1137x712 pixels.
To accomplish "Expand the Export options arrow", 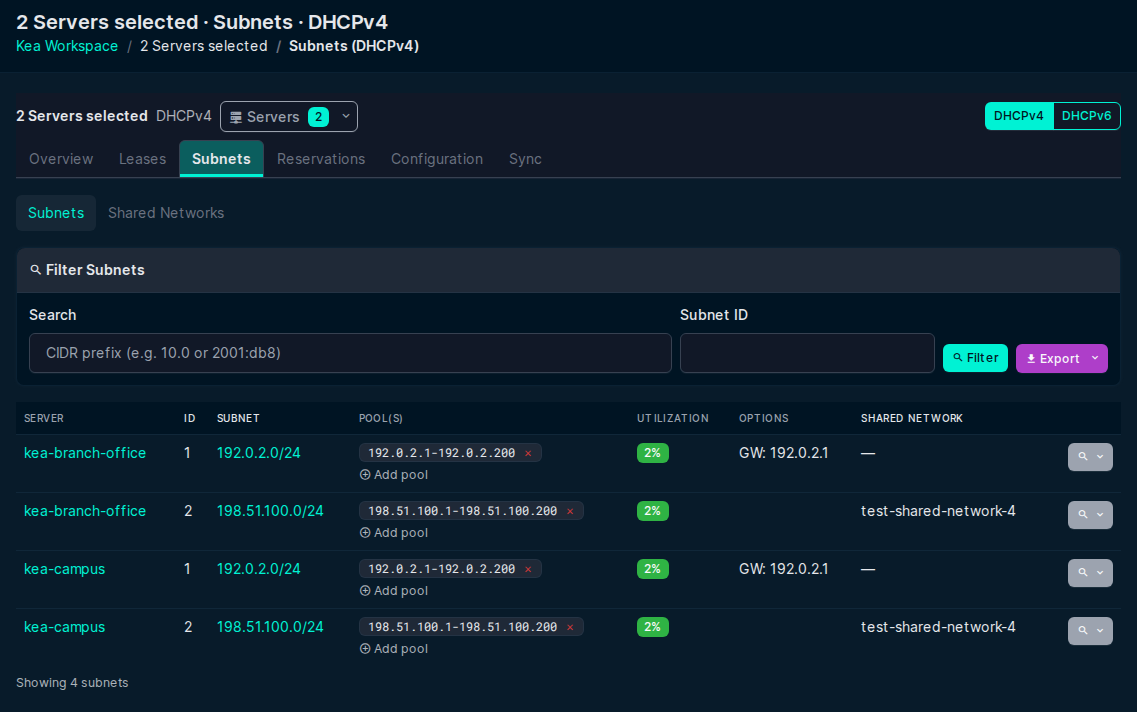I will click(1095, 358).
